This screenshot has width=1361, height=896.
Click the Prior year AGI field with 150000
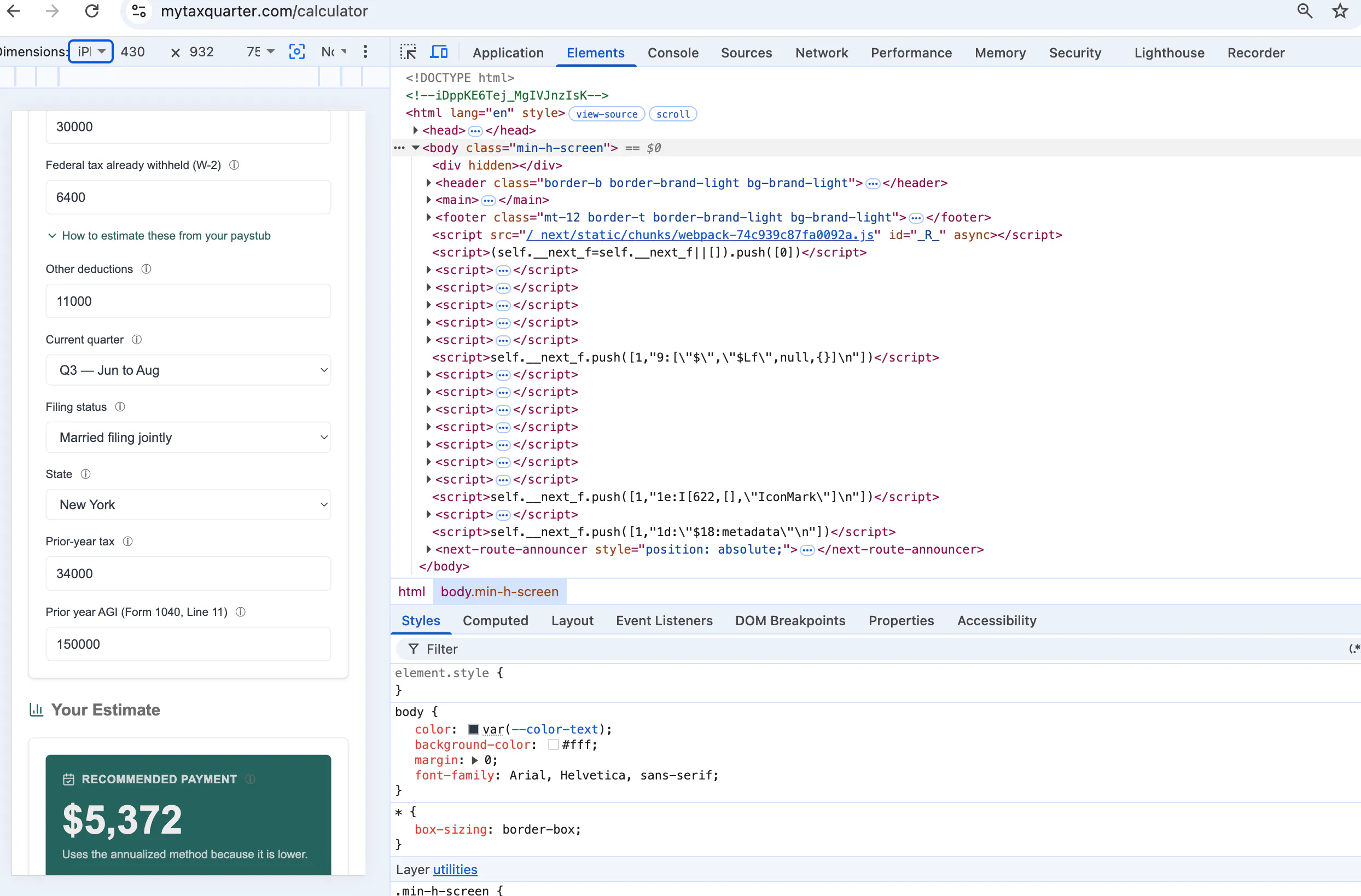pos(188,644)
